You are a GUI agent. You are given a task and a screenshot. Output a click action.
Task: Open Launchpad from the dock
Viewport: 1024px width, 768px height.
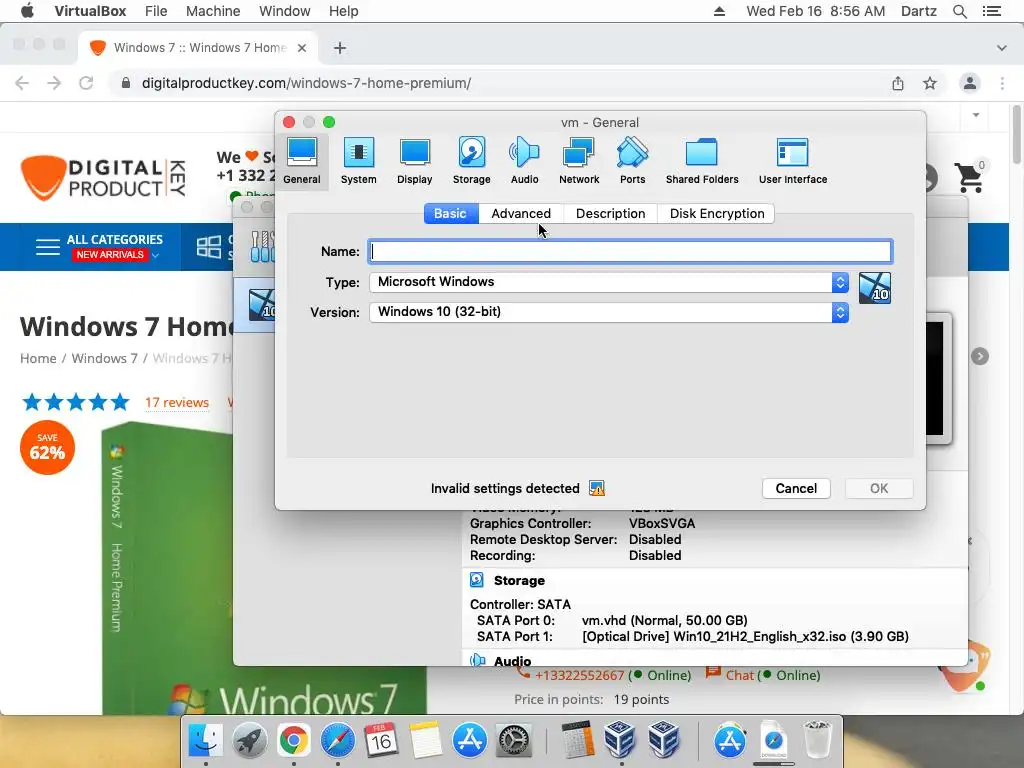[249, 740]
